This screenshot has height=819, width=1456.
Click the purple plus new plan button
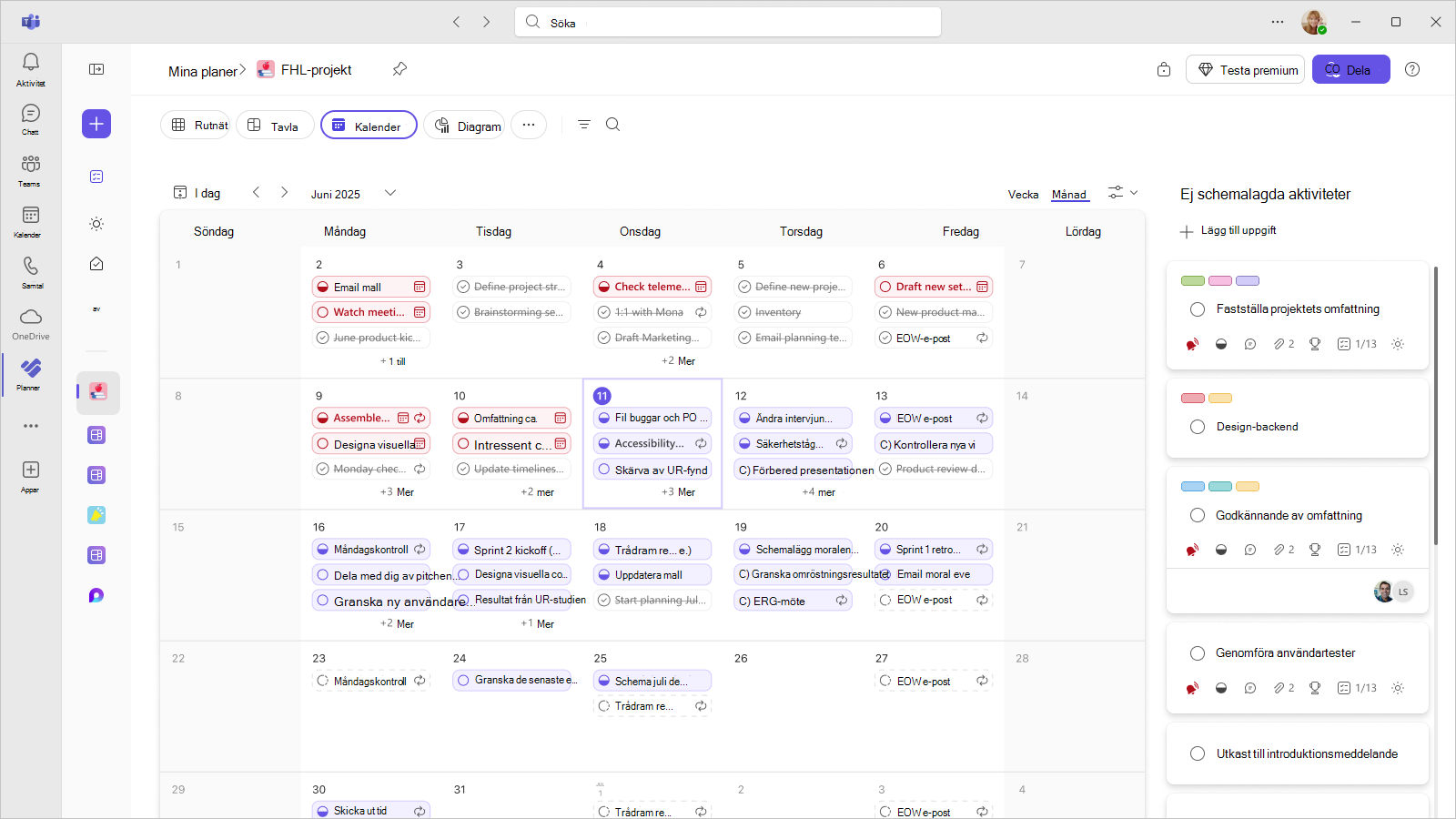[96, 124]
